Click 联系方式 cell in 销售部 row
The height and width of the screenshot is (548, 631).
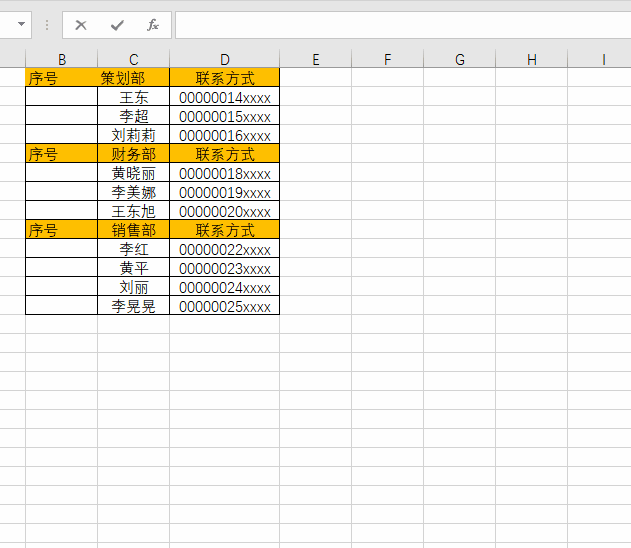point(225,229)
